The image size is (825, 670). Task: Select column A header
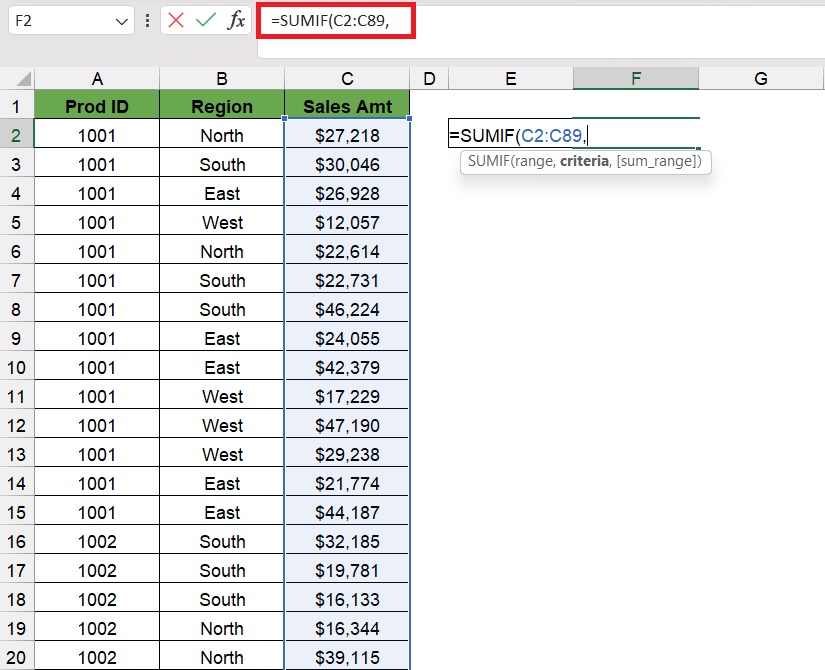(97, 78)
